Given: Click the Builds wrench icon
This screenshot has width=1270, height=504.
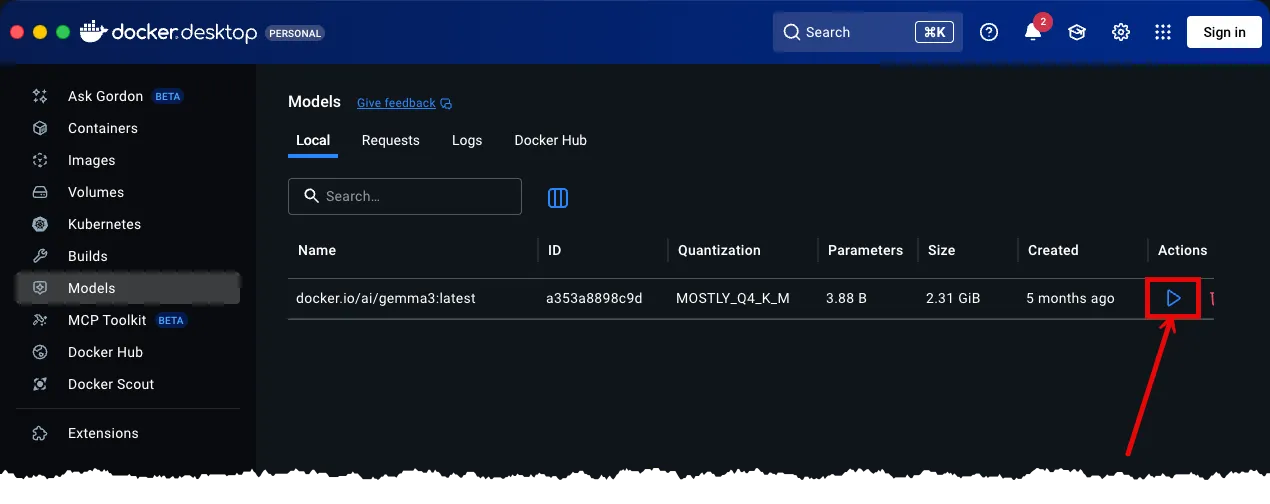Looking at the screenshot, I should pos(40,256).
